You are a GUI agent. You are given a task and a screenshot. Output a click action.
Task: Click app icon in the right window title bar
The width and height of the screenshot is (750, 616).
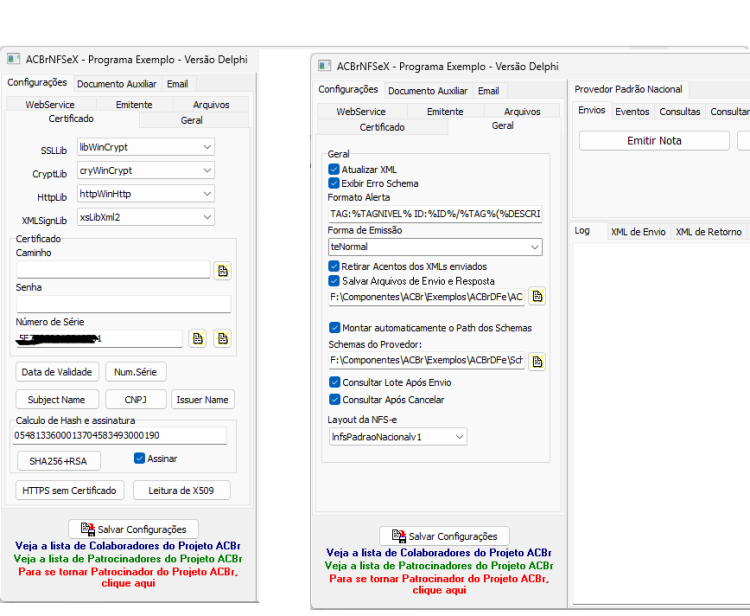pos(324,66)
